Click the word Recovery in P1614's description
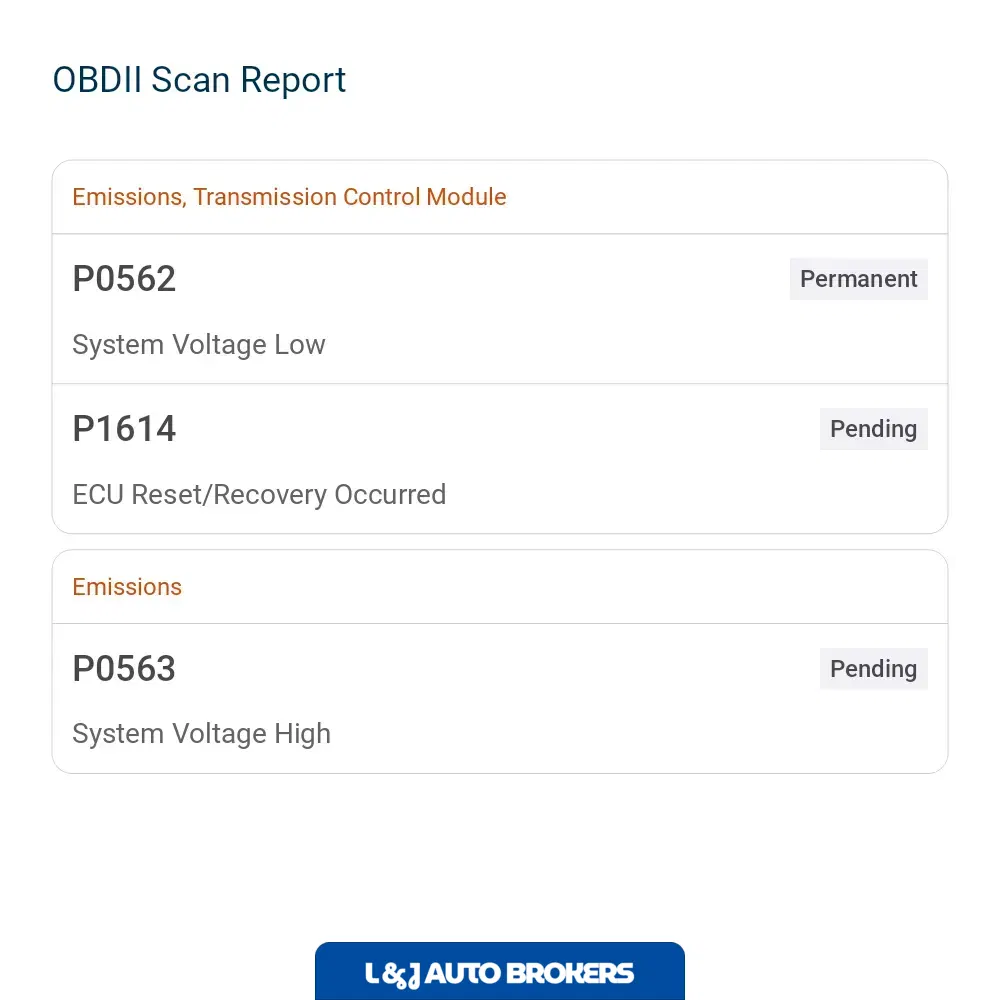The image size is (1000, 1000). 270,495
